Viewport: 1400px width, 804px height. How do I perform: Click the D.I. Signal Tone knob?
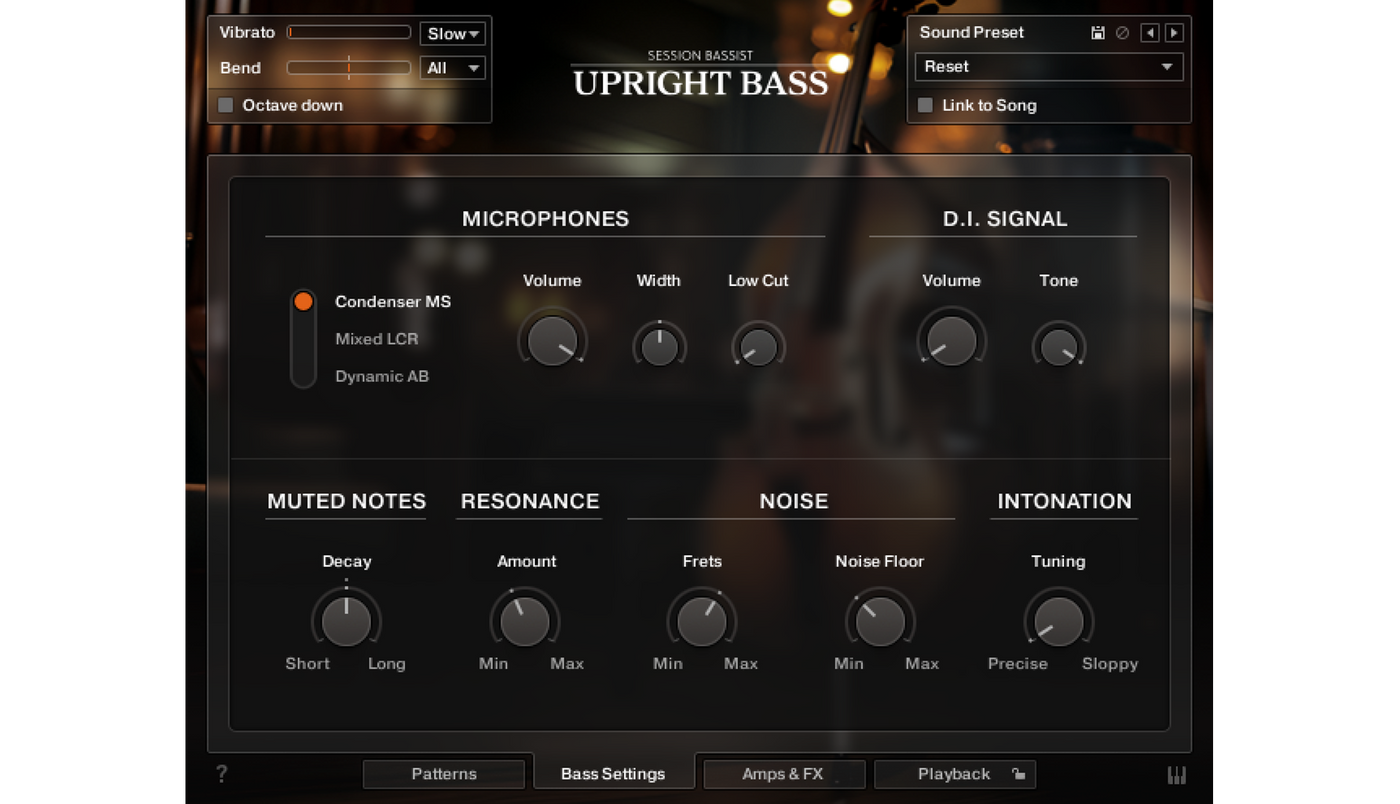1058,346
